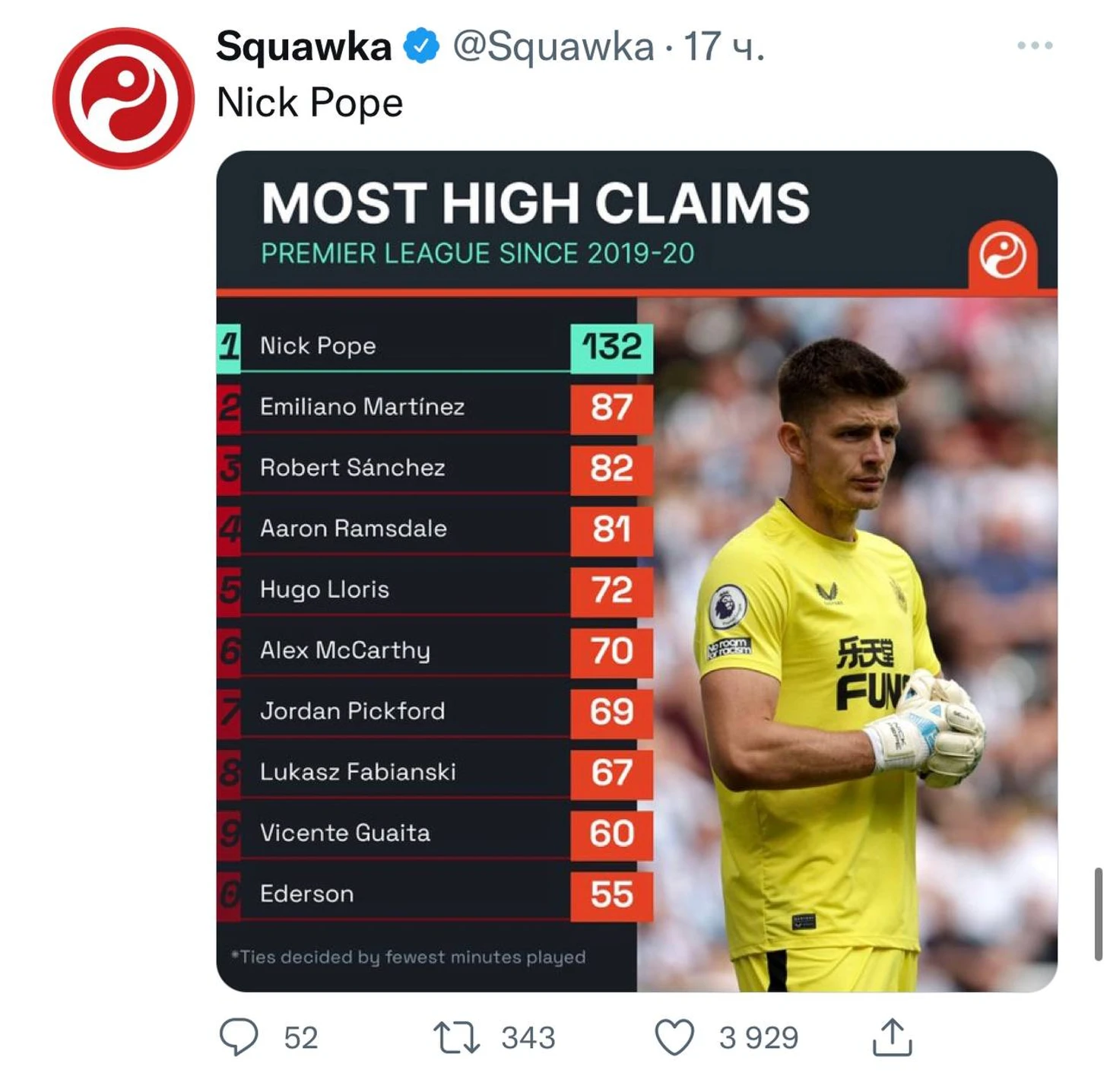This screenshot has height=1092, width=1110.
Task: Open the tweet's three-dot more menu
Action: (1034, 46)
